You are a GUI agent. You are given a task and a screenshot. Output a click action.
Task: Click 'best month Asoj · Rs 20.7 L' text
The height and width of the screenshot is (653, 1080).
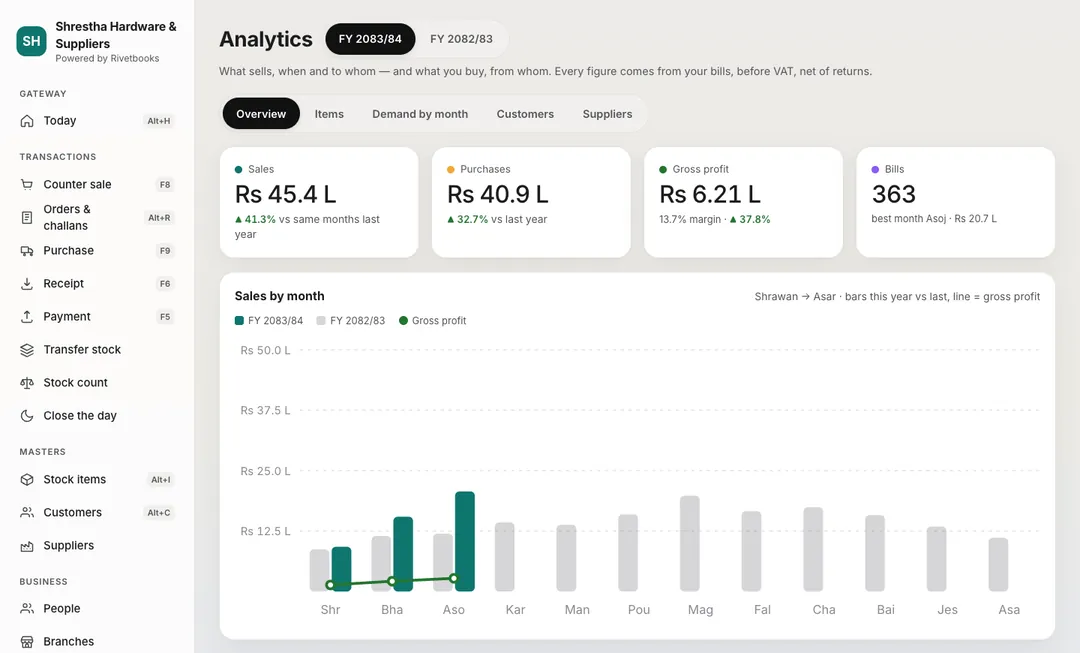[x=934, y=218]
